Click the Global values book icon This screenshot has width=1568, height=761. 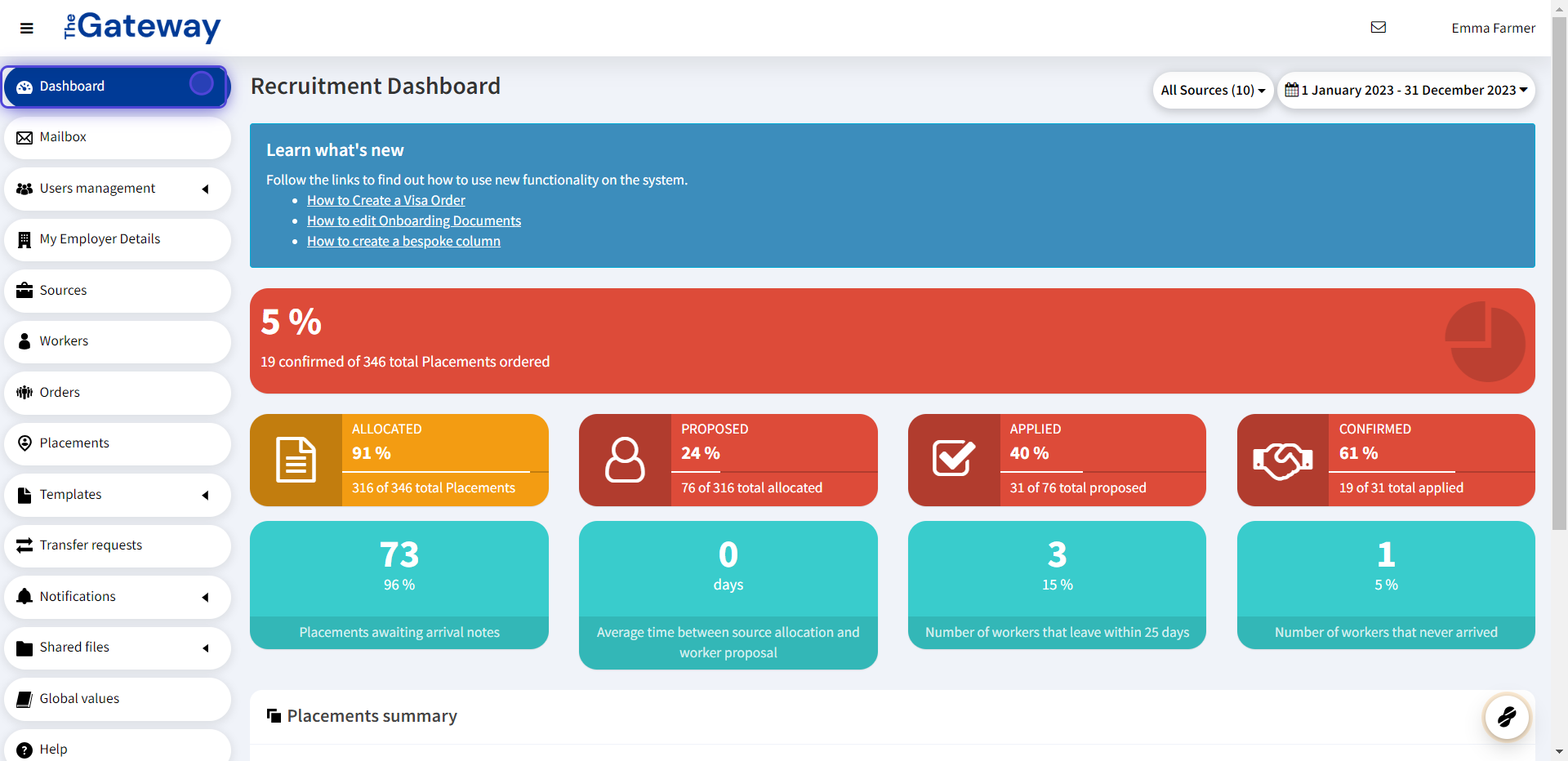click(24, 699)
